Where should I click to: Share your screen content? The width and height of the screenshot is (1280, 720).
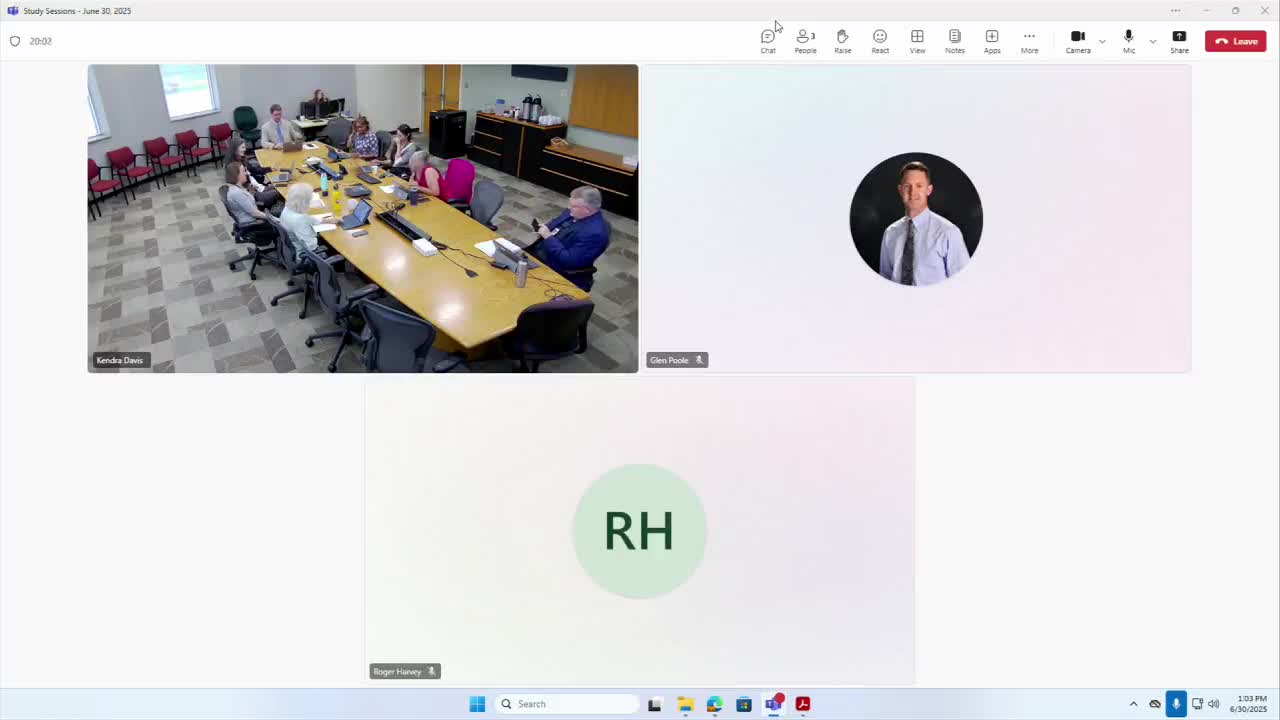[1179, 40]
